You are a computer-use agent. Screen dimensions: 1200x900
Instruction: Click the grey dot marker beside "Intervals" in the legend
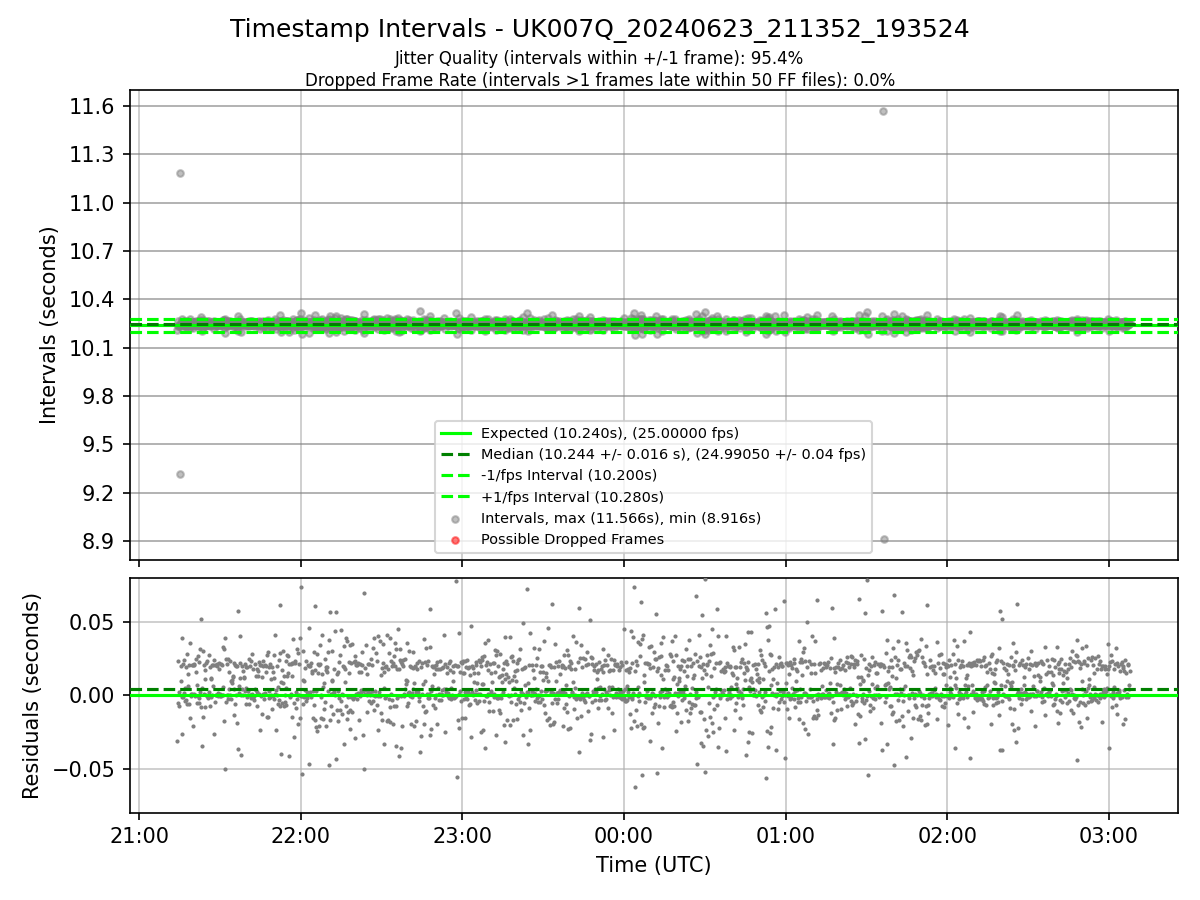tap(455, 518)
